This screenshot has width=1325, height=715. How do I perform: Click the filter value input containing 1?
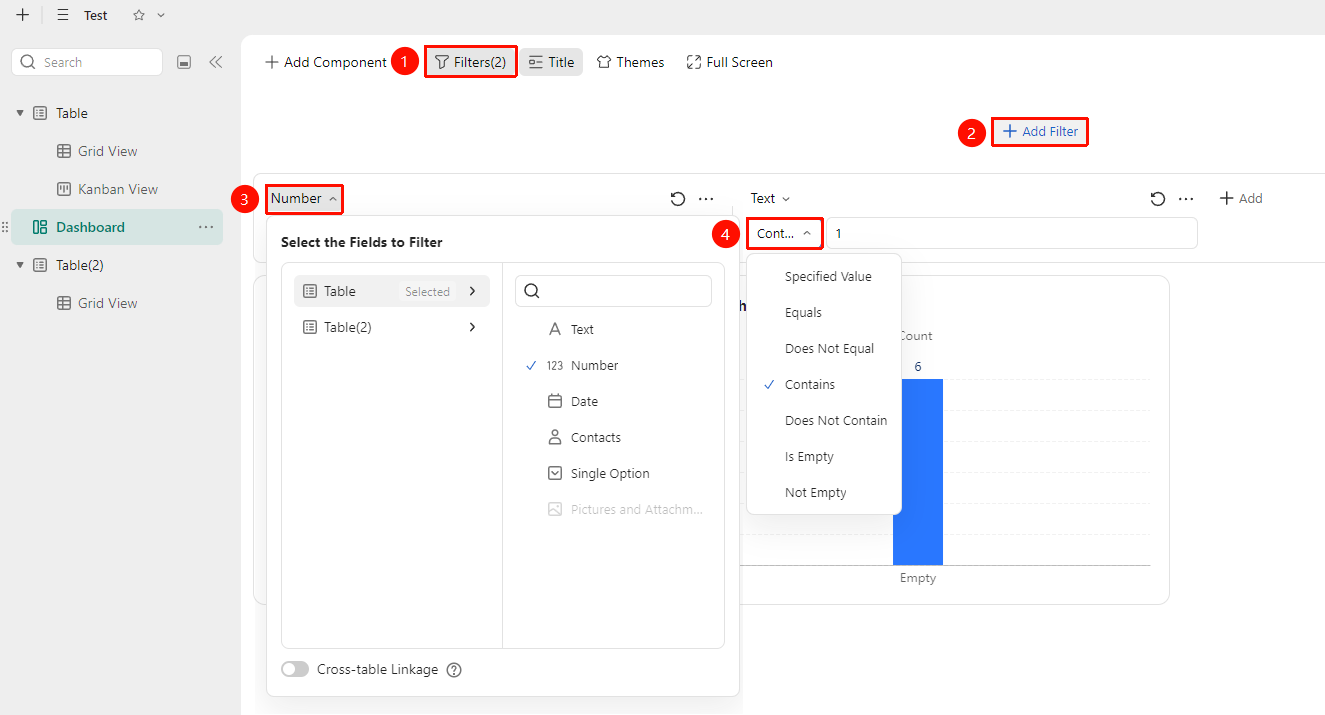1012,233
